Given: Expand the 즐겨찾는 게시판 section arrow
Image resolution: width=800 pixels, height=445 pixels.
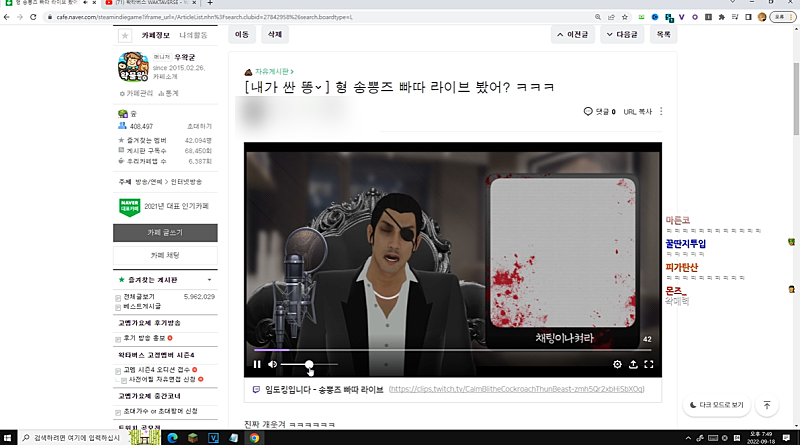Looking at the screenshot, I should [209, 281].
